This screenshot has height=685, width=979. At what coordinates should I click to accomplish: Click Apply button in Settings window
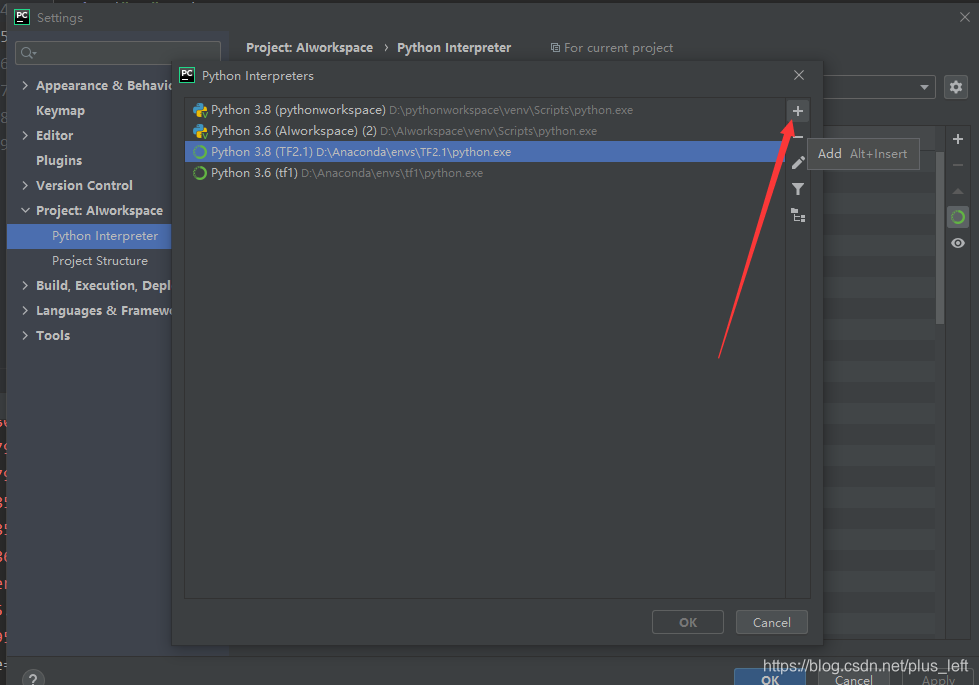938,679
